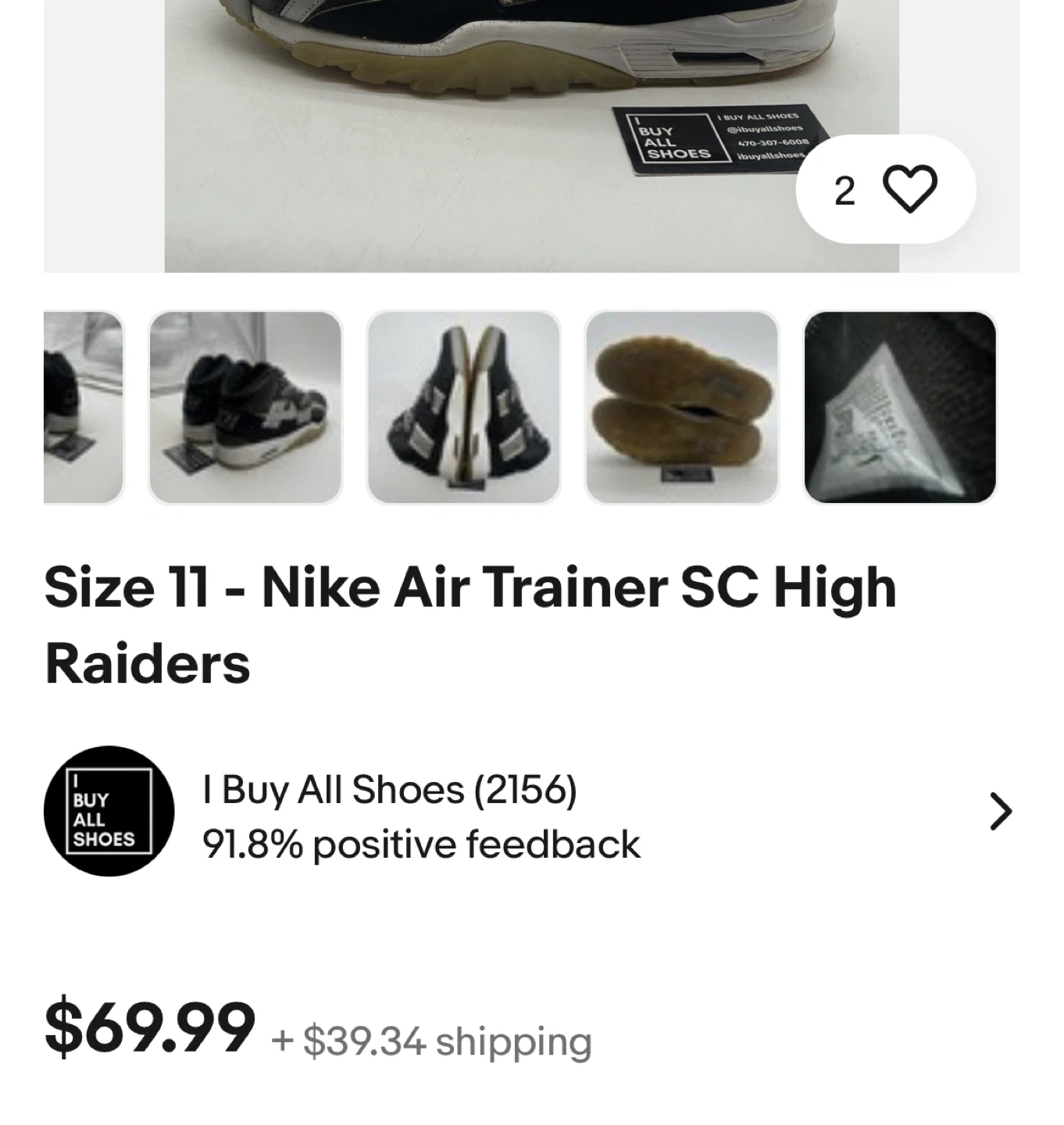Show the "+ $39.34 shipping" details

(432, 1041)
